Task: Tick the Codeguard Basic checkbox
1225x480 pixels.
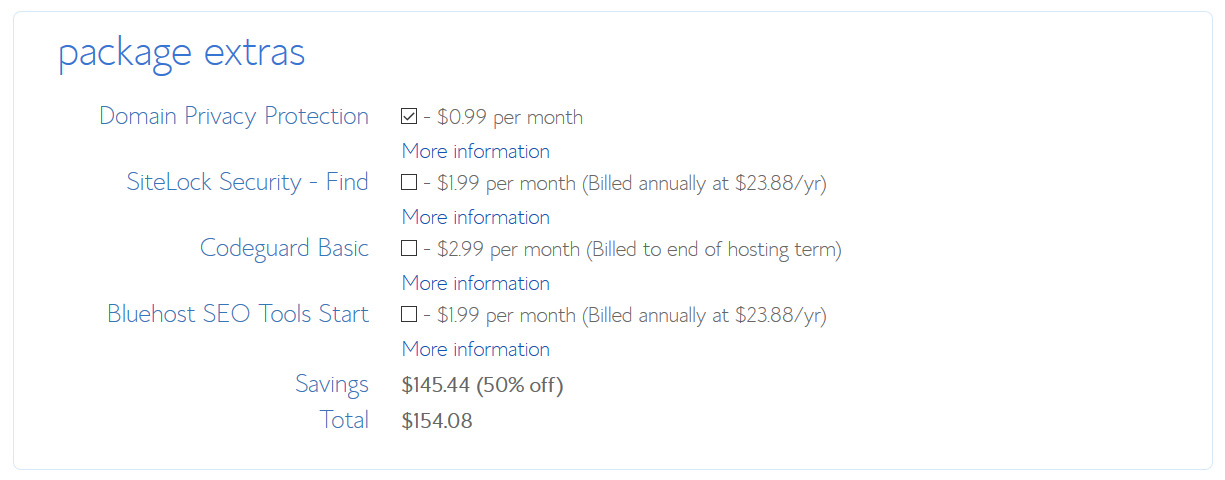Action: [x=409, y=249]
